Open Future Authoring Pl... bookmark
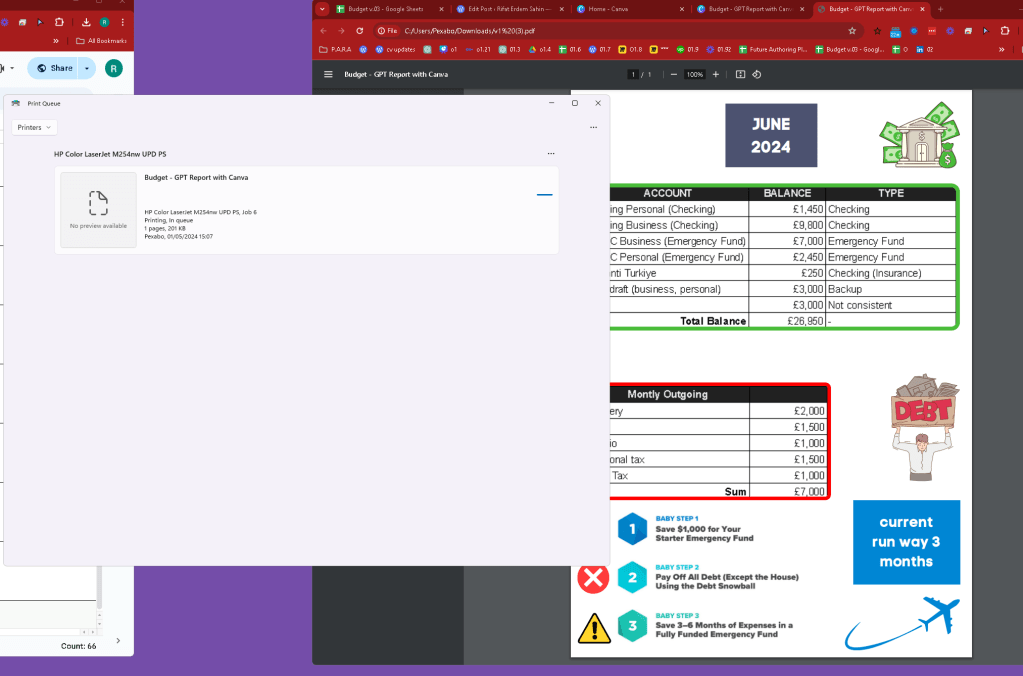 pyautogui.click(x=772, y=50)
